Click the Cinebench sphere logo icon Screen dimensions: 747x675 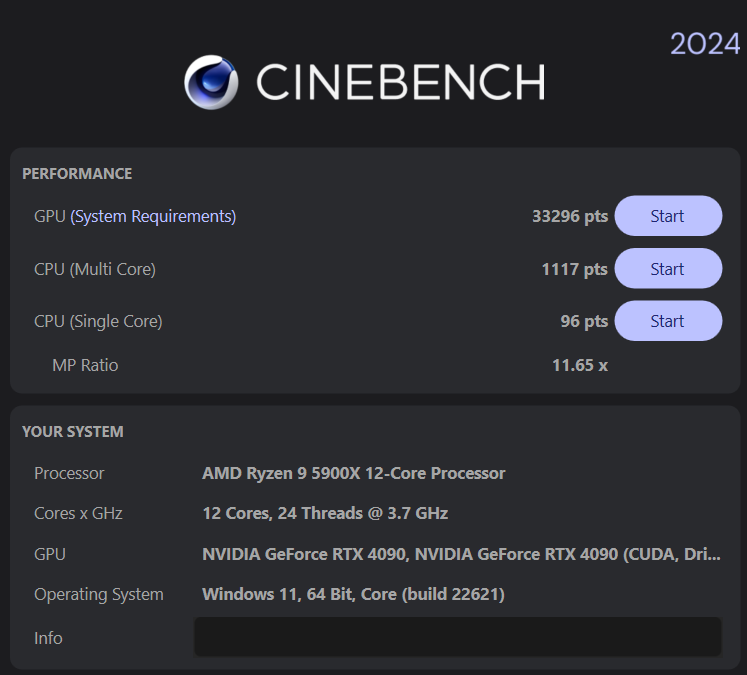click(211, 82)
